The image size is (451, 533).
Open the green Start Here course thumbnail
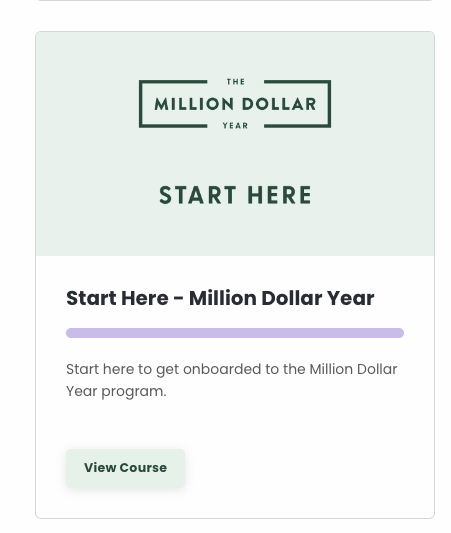[x=235, y=144]
